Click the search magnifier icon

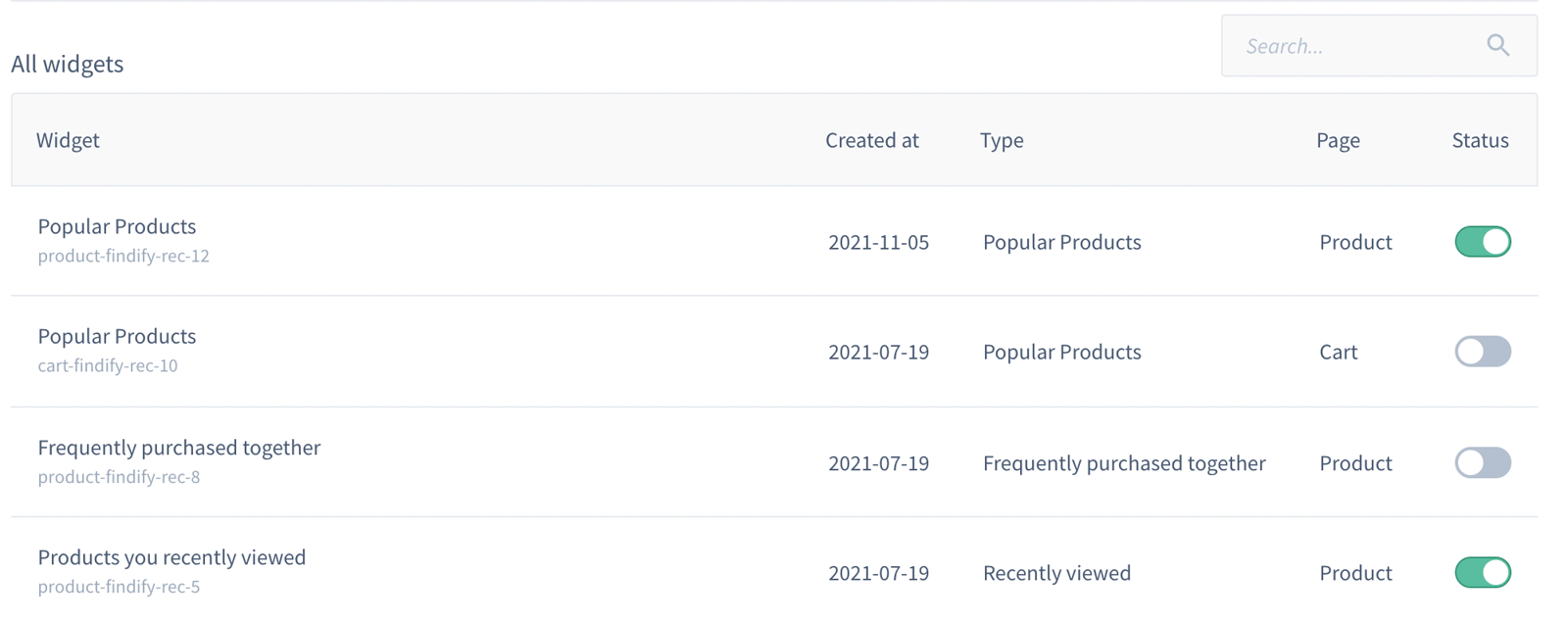[x=1497, y=45]
